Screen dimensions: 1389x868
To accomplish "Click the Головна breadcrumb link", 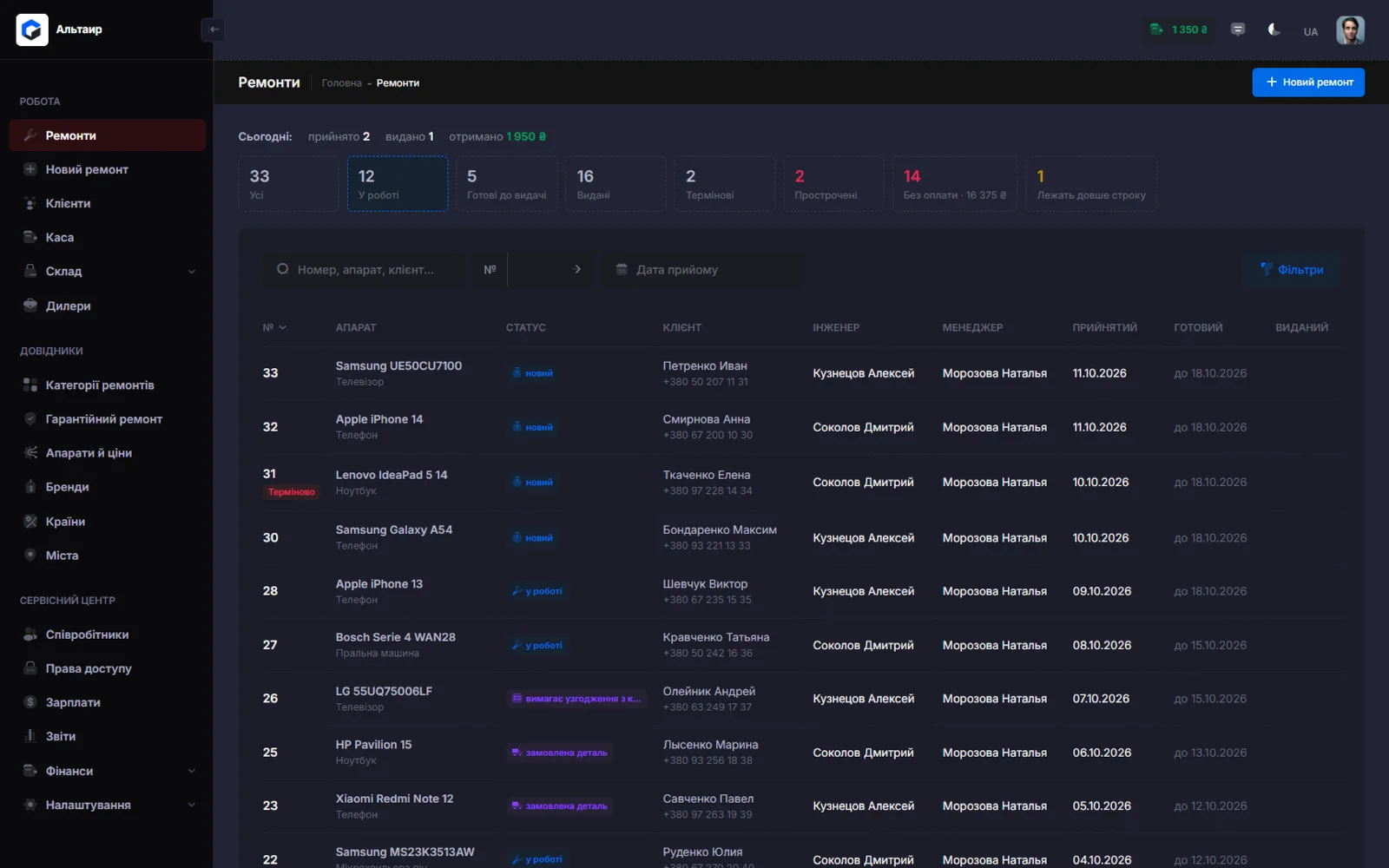I will click(341, 83).
